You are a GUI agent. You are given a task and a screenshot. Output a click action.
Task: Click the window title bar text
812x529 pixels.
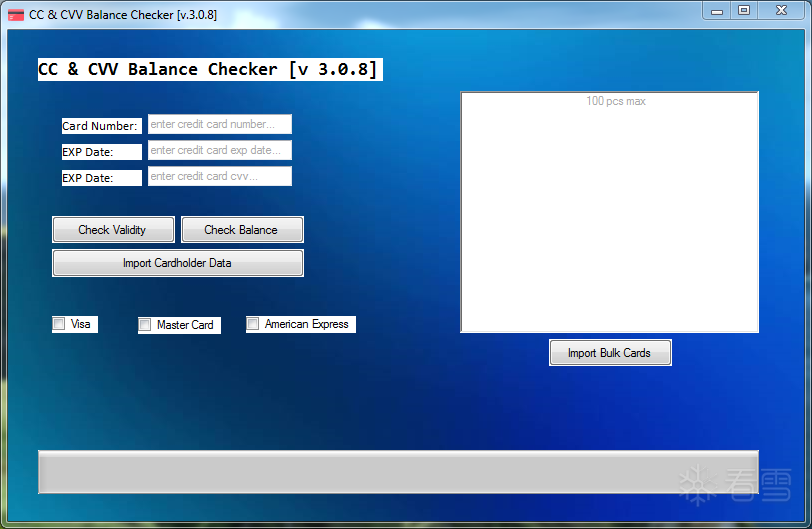(x=123, y=15)
